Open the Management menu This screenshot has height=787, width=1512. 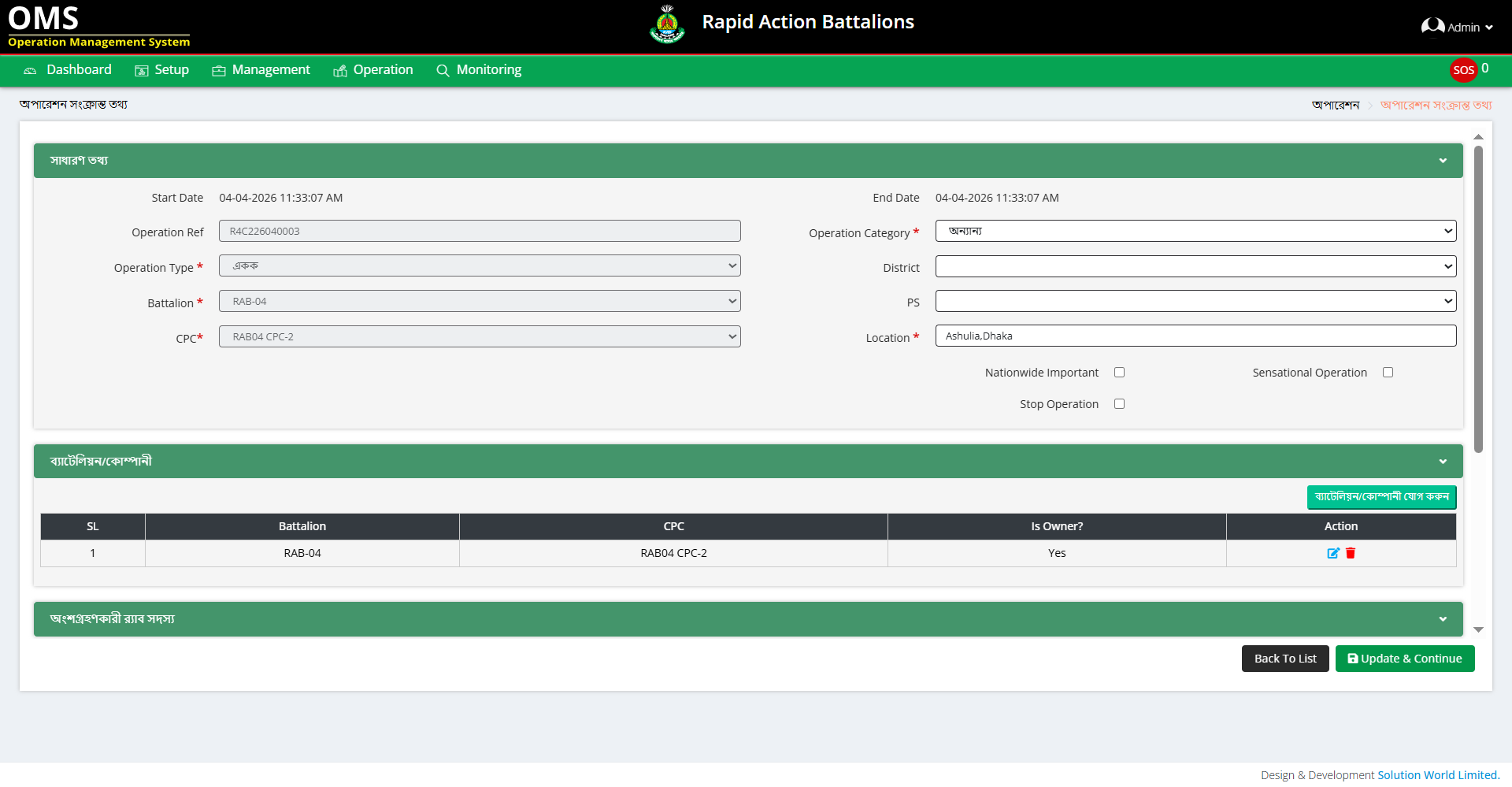tap(261, 70)
